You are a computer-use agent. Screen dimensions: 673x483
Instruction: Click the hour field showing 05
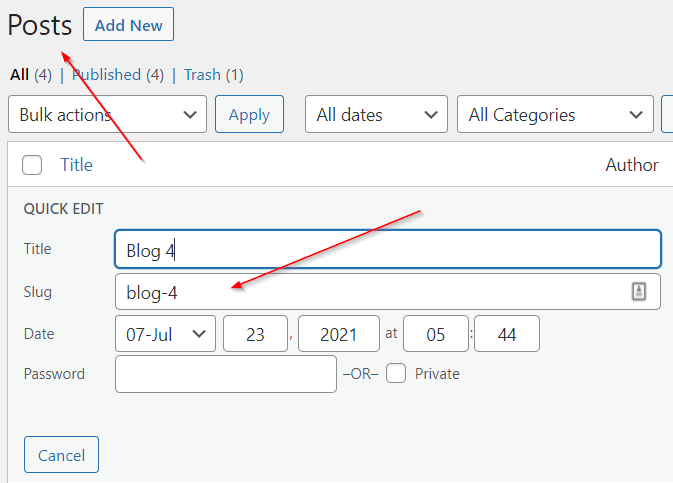[437, 334]
